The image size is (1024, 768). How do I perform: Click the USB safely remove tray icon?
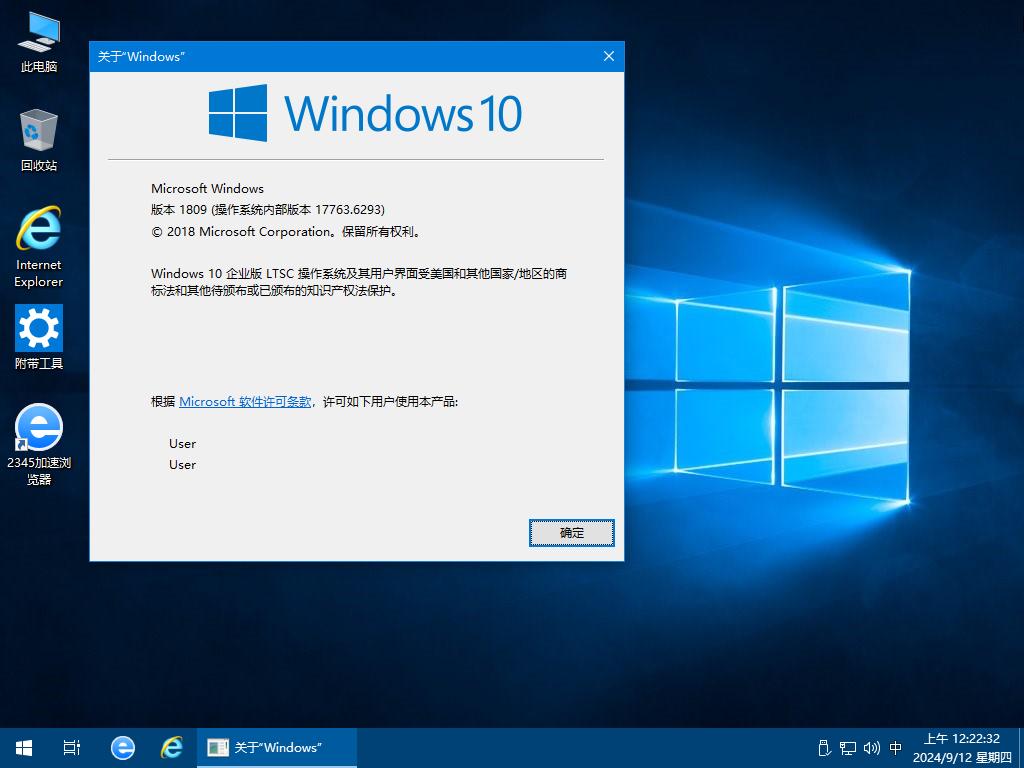(824, 748)
